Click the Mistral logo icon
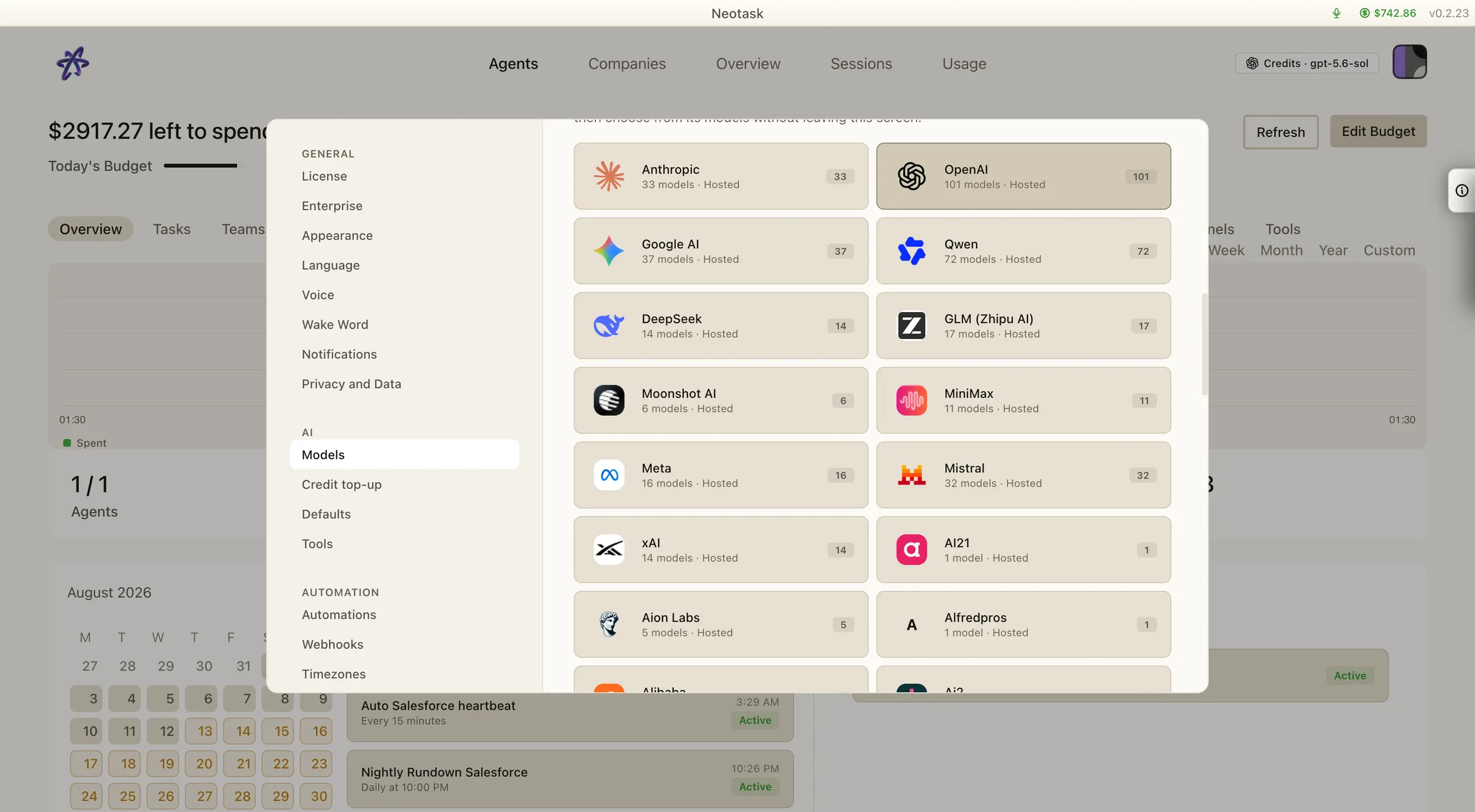Screen dimensions: 1475x812 tap(911, 475)
